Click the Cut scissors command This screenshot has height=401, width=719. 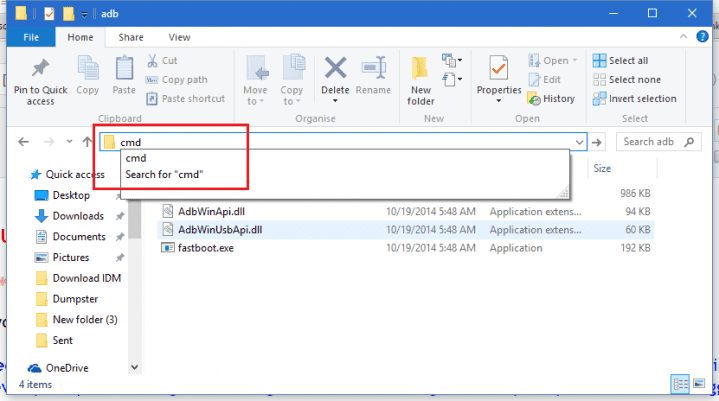point(162,60)
